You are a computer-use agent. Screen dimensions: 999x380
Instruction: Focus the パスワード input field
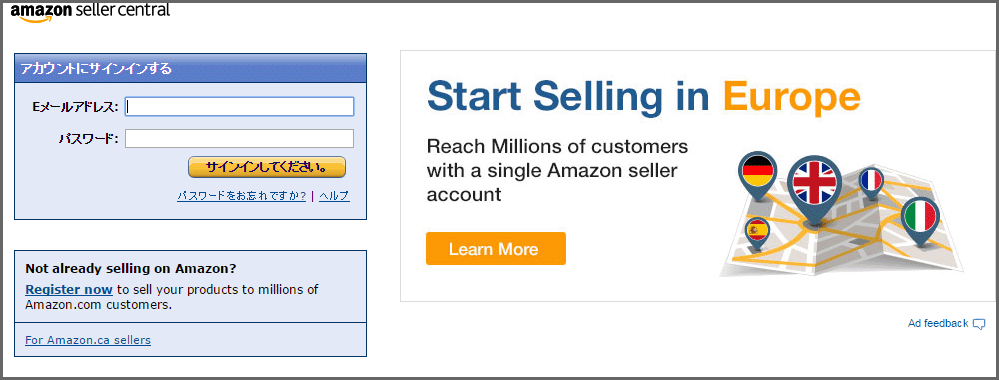click(240, 138)
